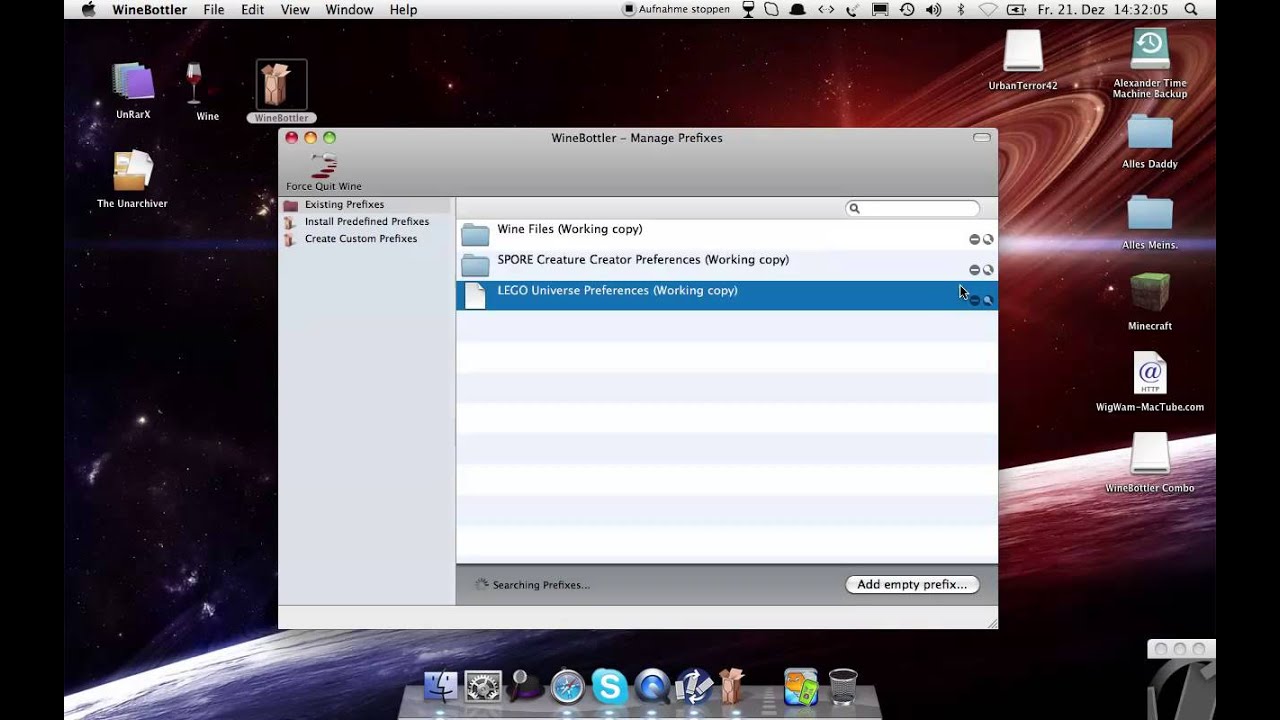
Task: Open the Window menu
Action: click(x=349, y=9)
